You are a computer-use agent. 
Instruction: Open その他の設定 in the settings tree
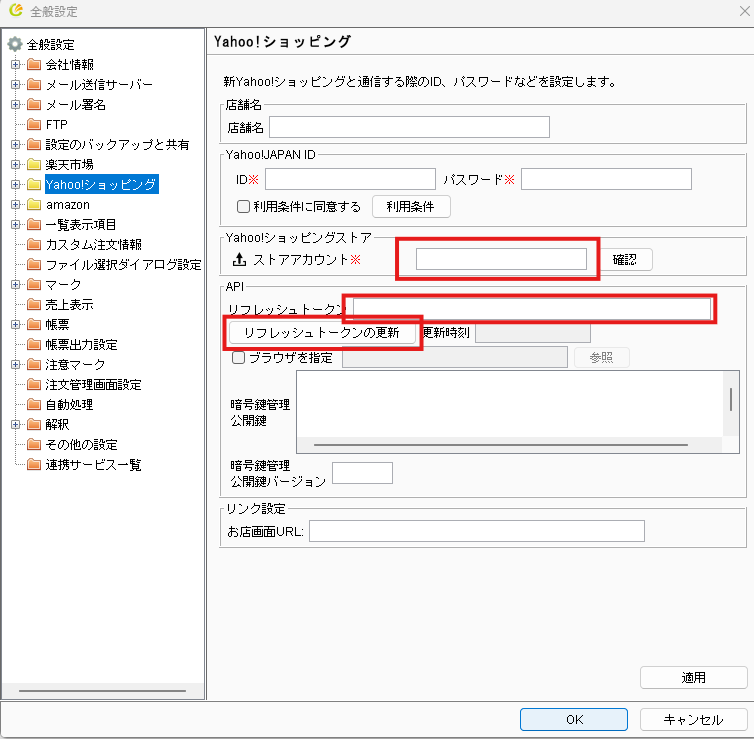[x=81, y=444]
